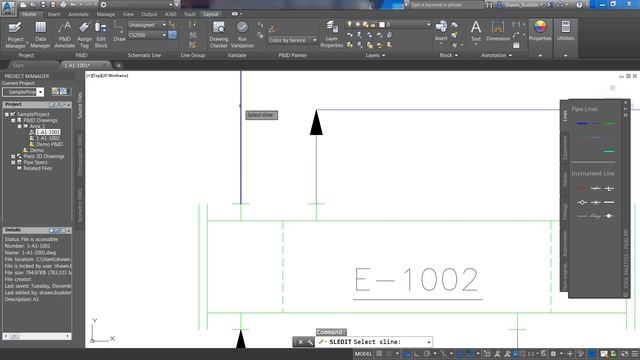Open the Home ribbon tab
The image size is (640, 360).
[x=29, y=14]
